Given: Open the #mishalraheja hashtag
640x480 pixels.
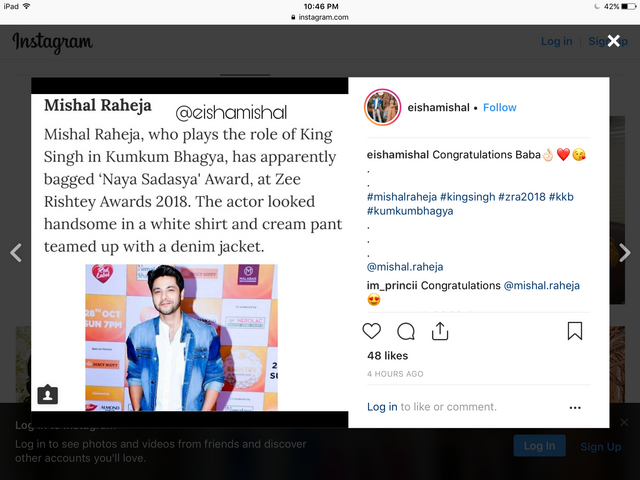Looking at the screenshot, I should [402, 197].
